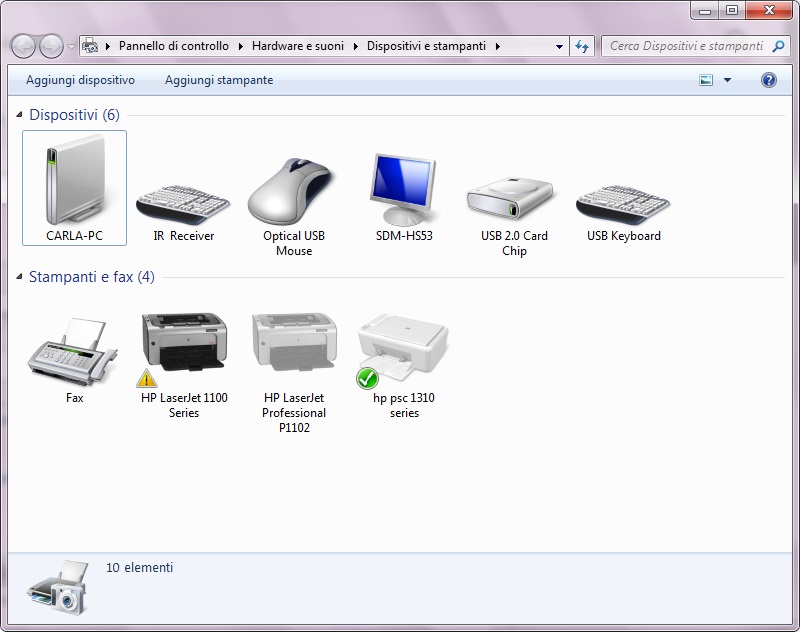Click the IR Receiver label text
The height and width of the screenshot is (632, 800).
184,236
